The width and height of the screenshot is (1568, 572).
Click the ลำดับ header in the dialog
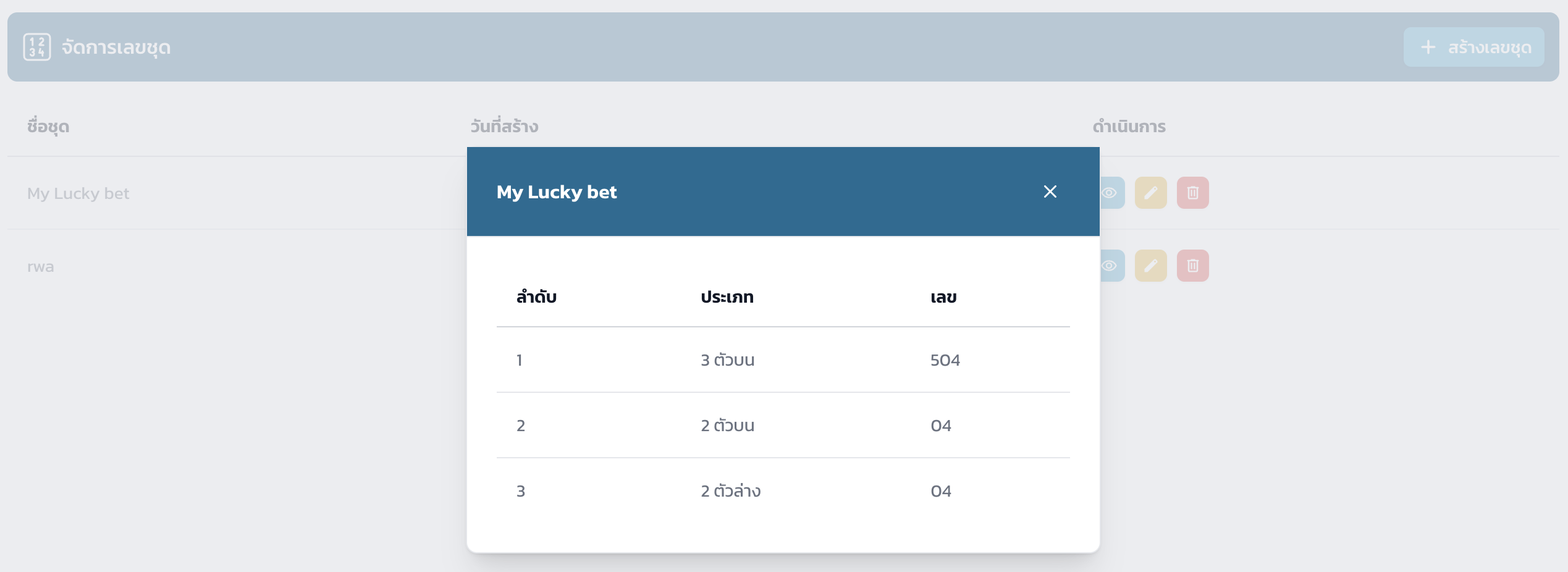pyautogui.click(x=536, y=297)
